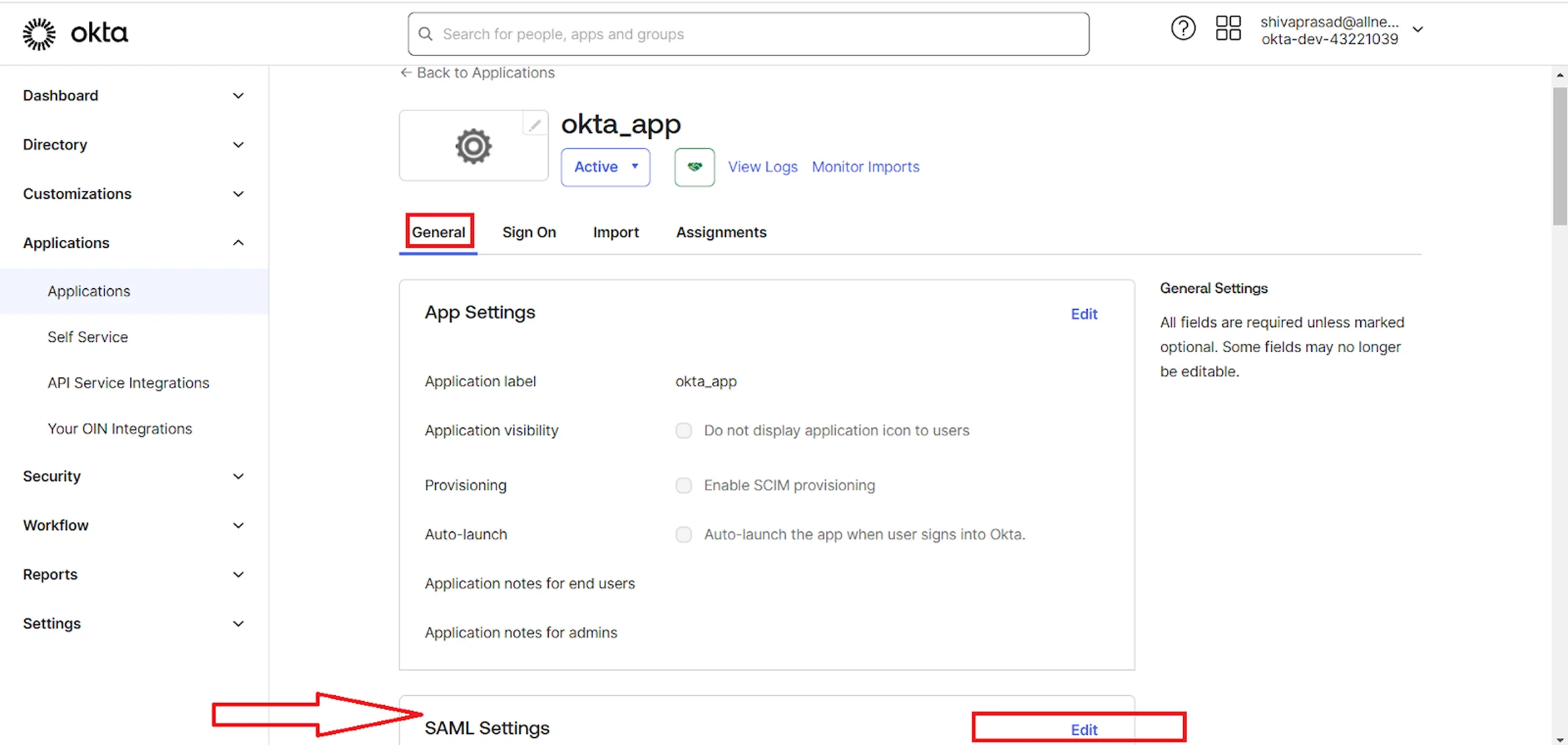The height and width of the screenshot is (745, 1568).
Task: Click the okta_app application label value
Action: 706,382
